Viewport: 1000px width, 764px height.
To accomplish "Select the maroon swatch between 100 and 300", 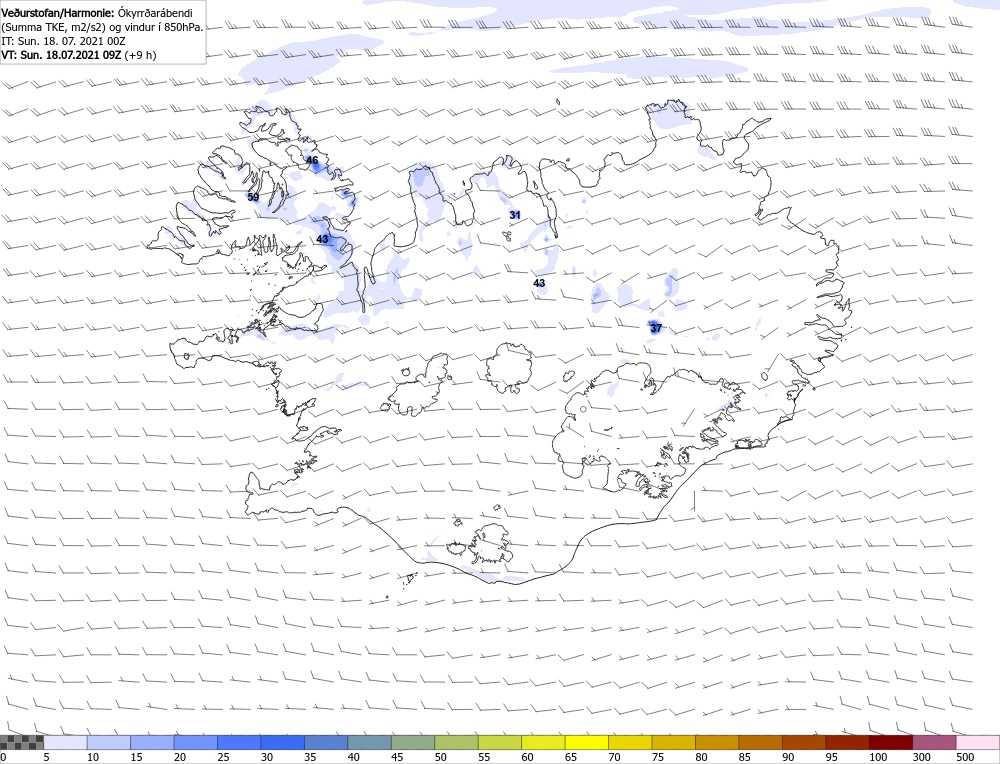I will 891,742.
